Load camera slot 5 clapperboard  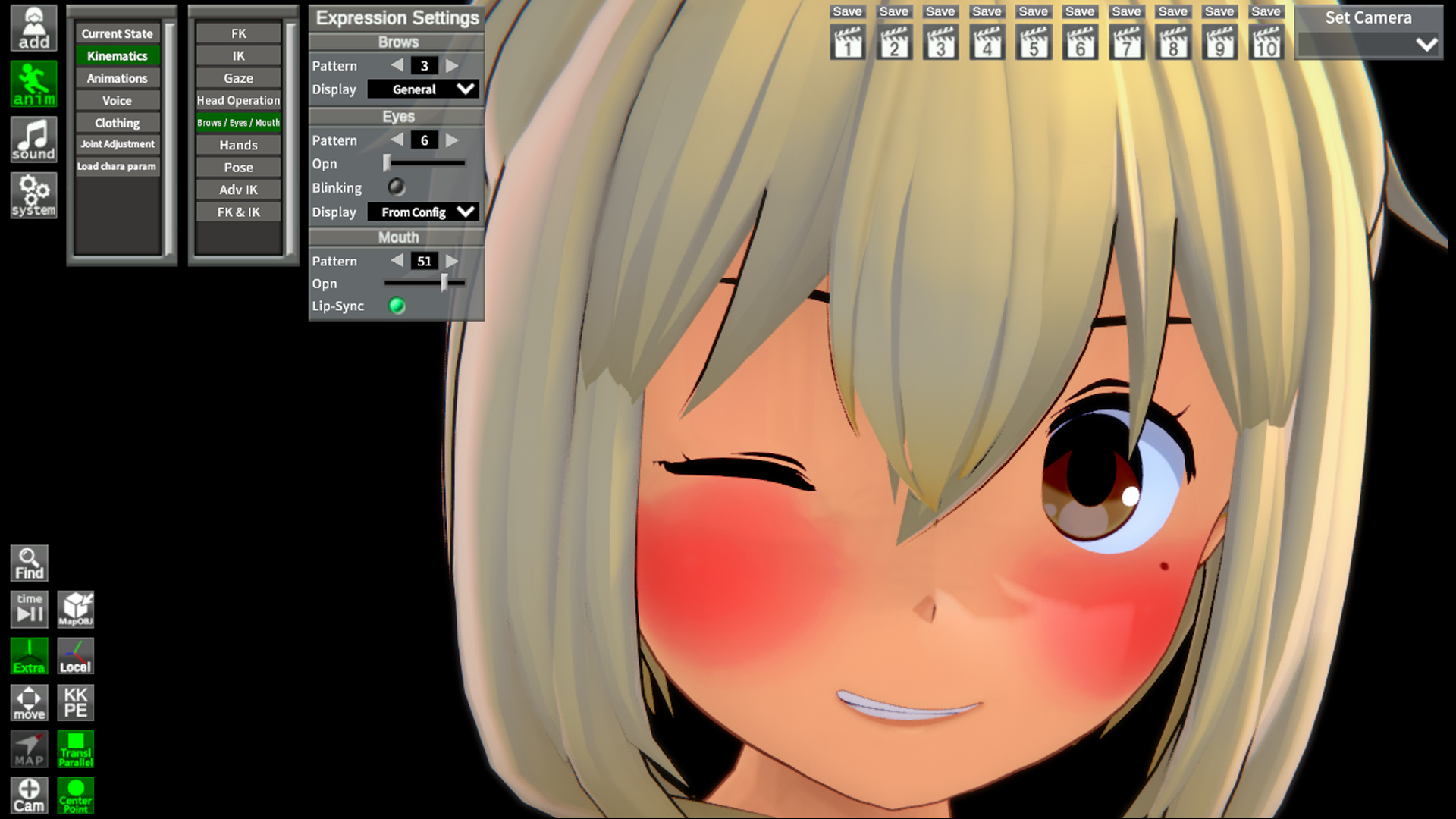(1034, 43)
